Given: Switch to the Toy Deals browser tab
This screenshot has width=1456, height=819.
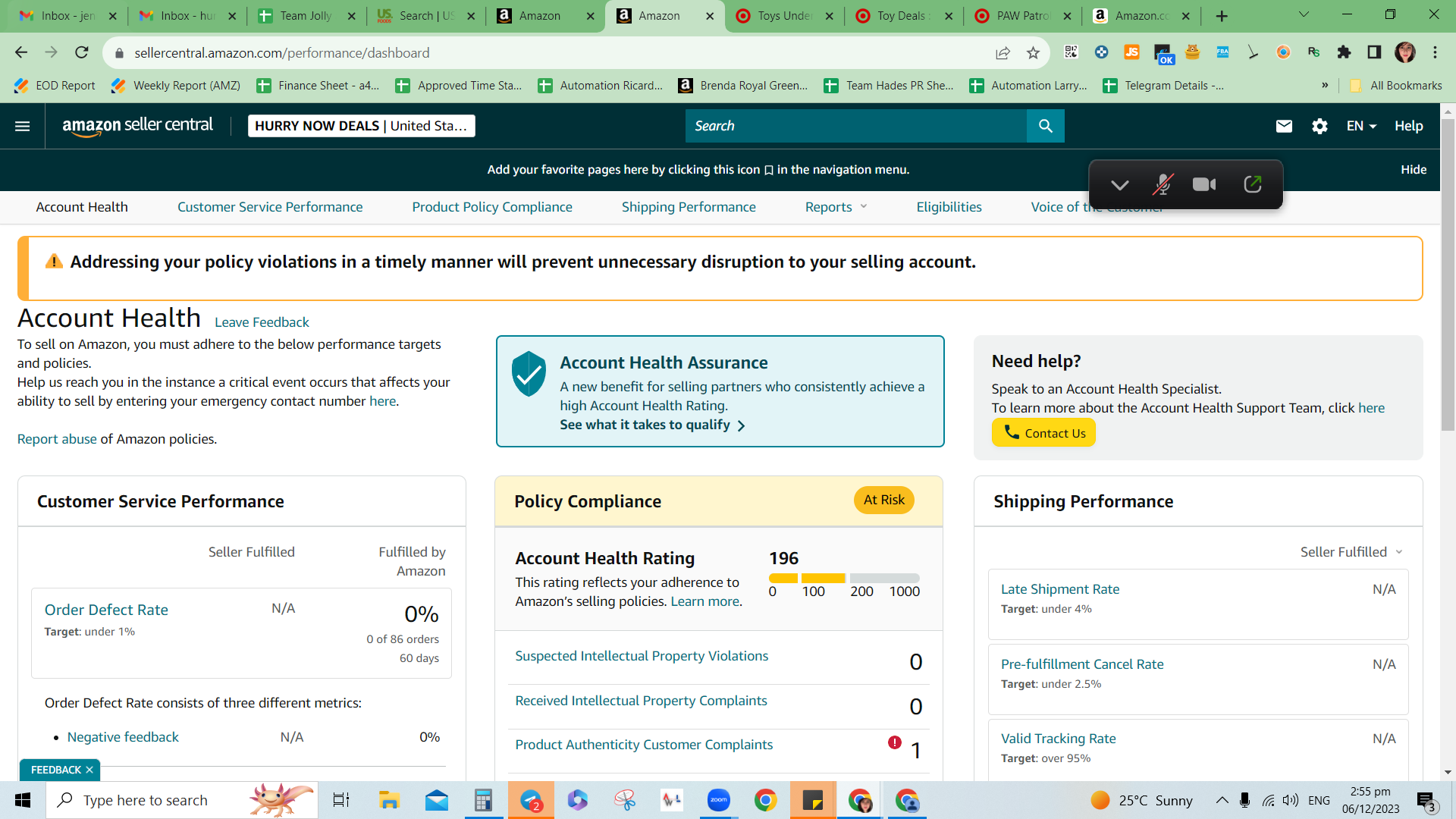Looking at the screenshot, I should click(x=903, y=16).
